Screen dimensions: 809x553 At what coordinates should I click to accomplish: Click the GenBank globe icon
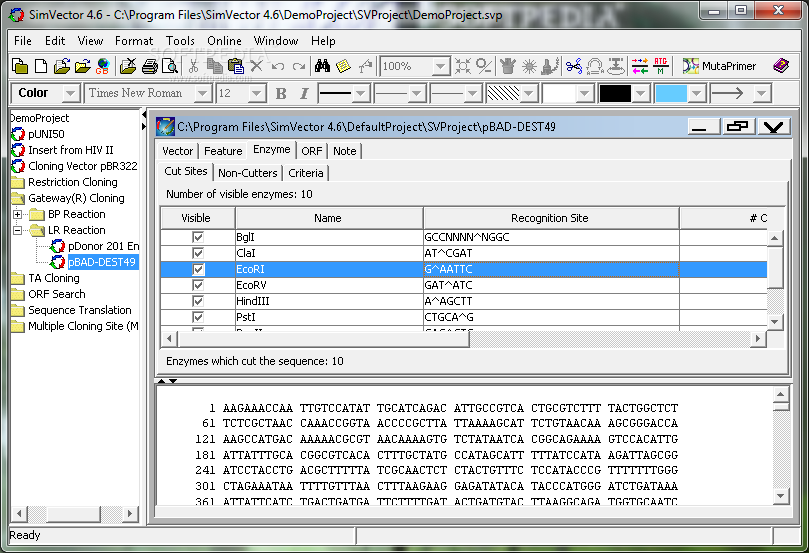click(103, 66)
